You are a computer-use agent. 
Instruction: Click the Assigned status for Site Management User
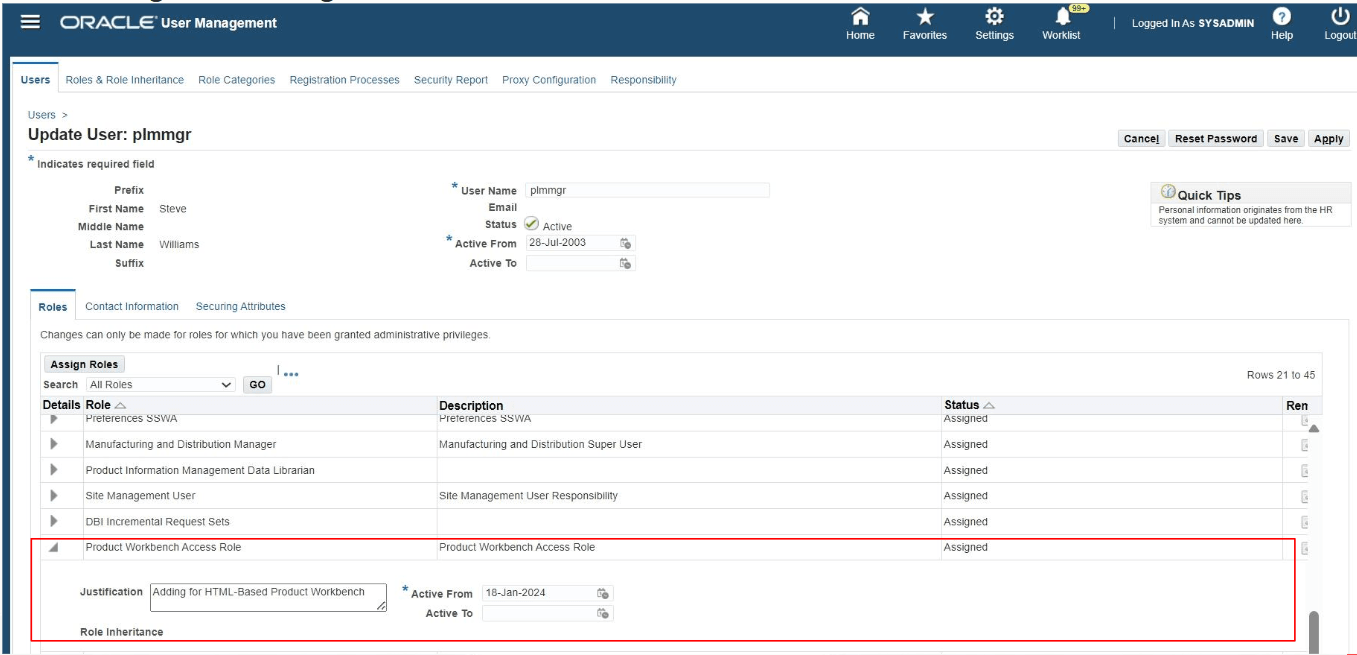(x=966, y=496)
